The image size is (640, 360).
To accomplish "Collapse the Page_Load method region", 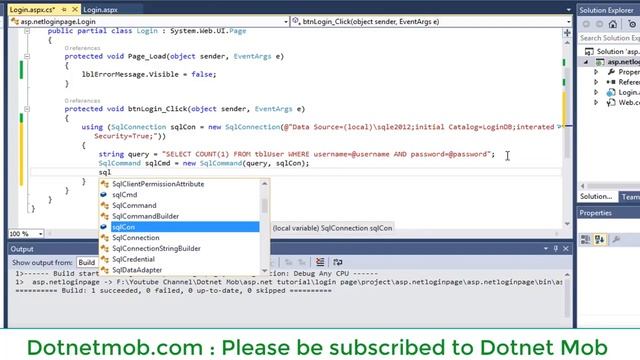I will [27, 56].
